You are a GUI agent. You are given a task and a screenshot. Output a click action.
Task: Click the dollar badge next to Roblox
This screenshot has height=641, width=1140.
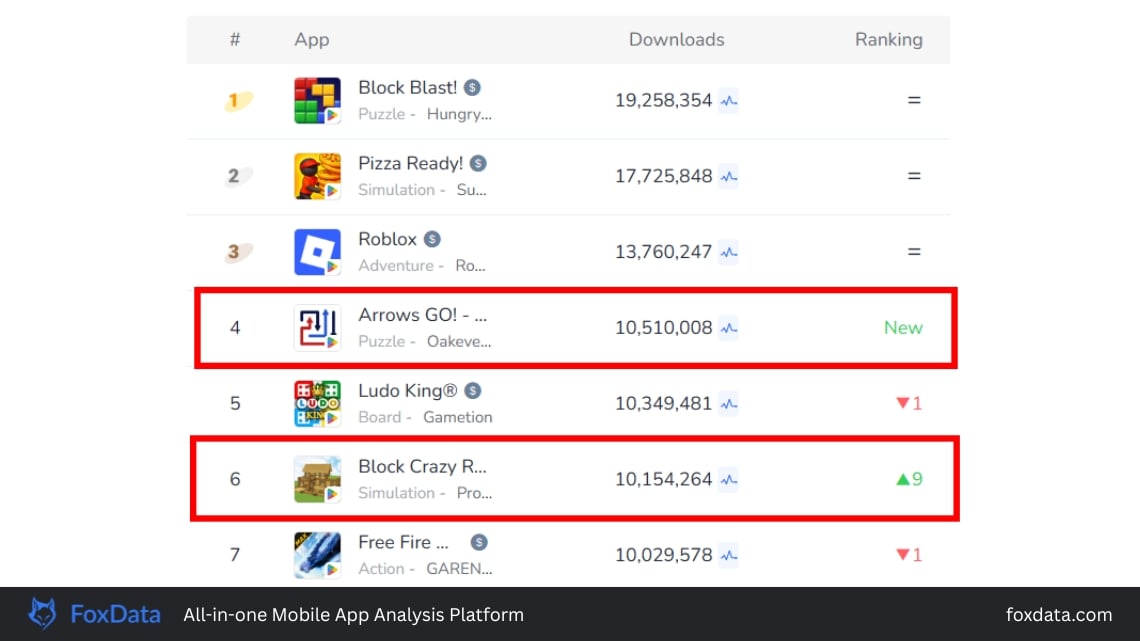coord(432,239)
